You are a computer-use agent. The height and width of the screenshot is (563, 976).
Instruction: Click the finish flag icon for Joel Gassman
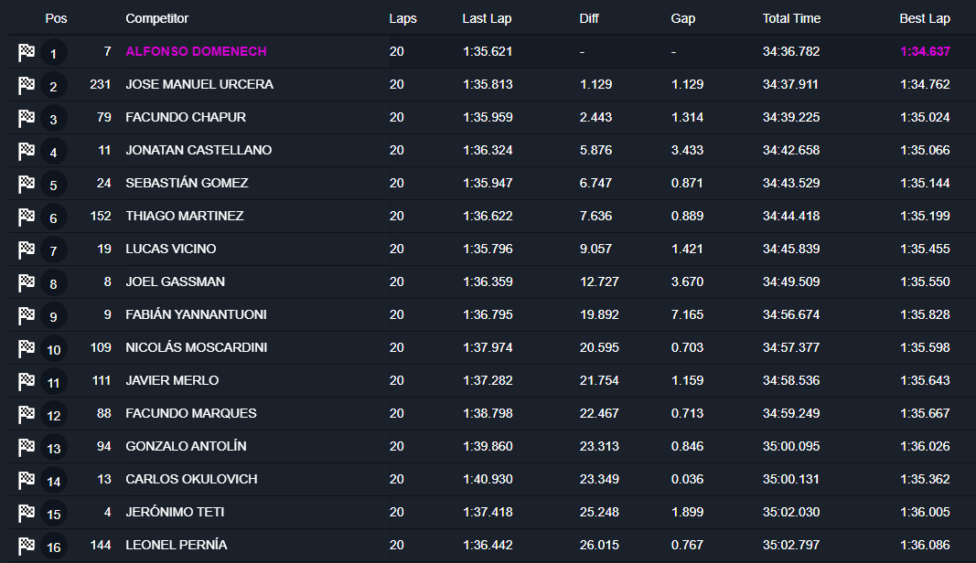(x=26, y=283)
